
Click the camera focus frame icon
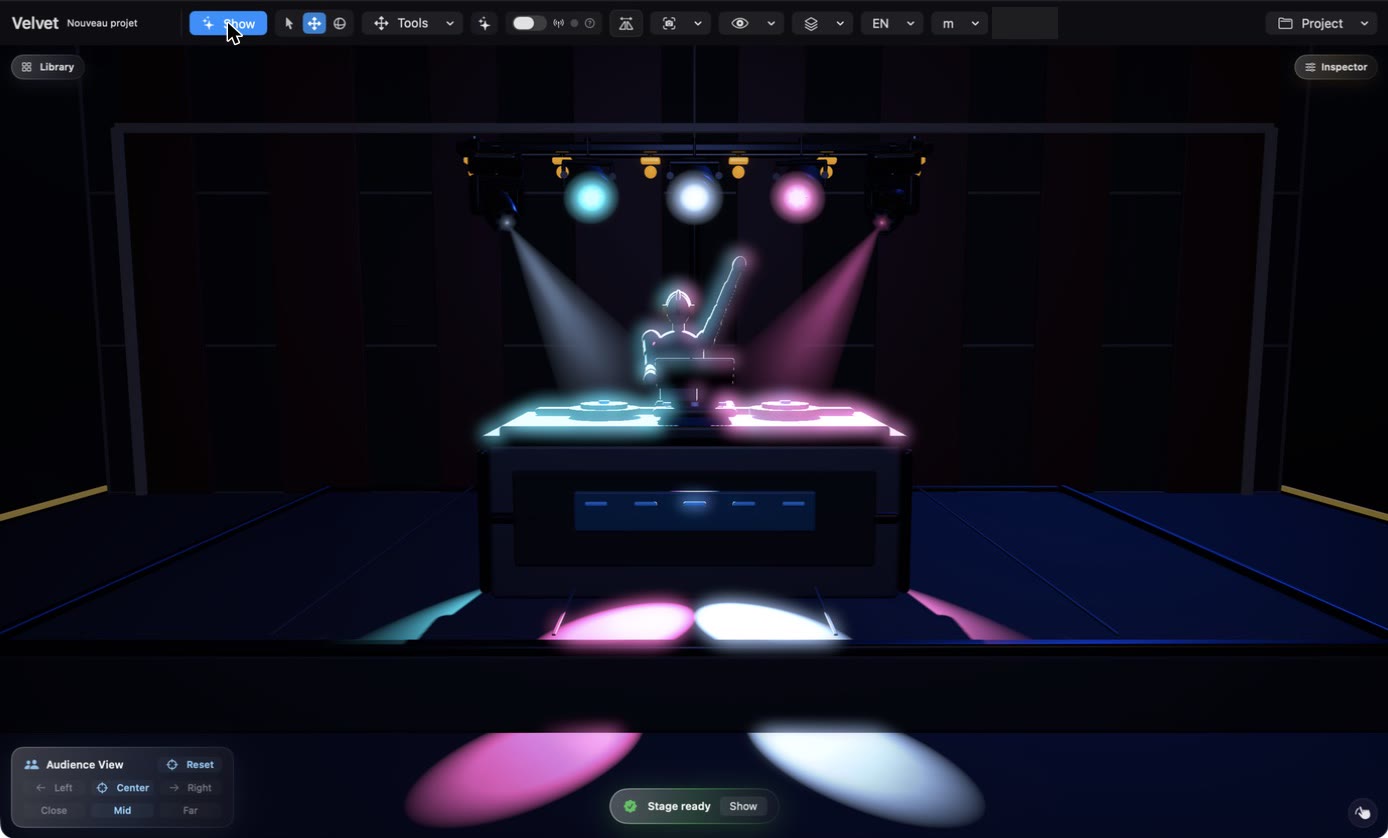[x=669, y=23]
